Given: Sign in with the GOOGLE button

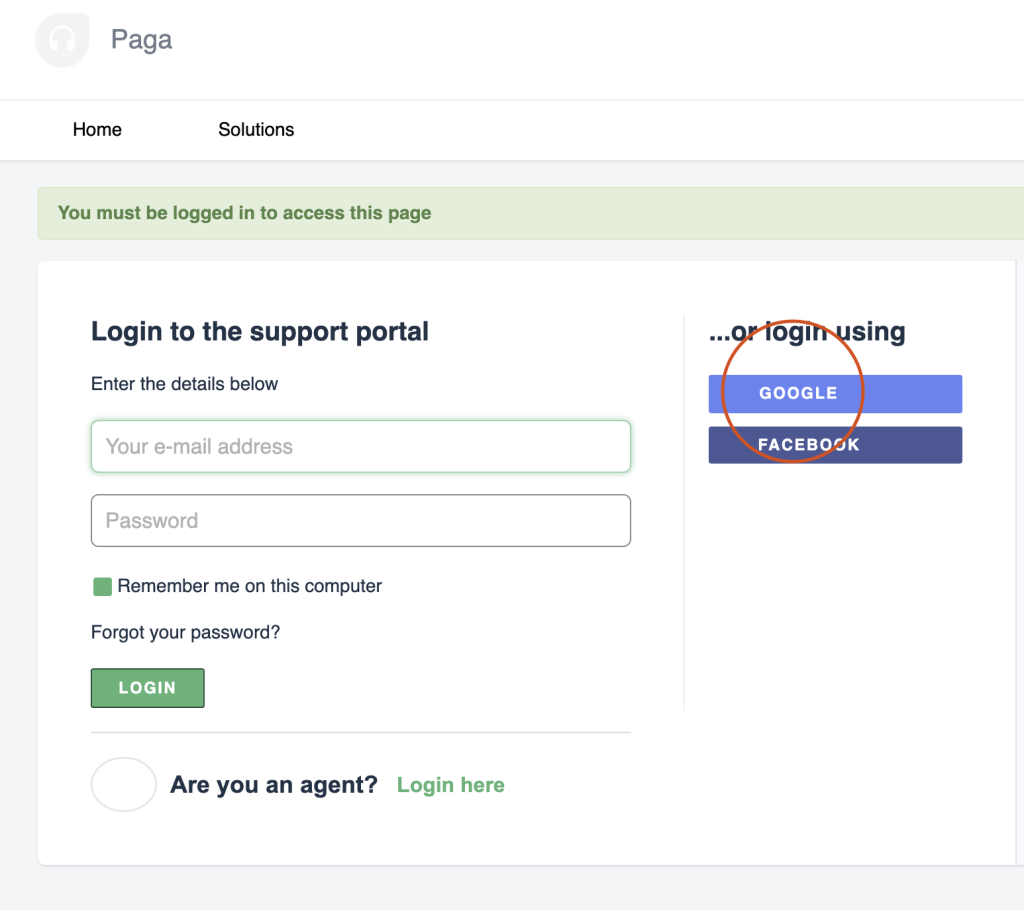Looking at the screenshot, I should [x=835, y=394].
